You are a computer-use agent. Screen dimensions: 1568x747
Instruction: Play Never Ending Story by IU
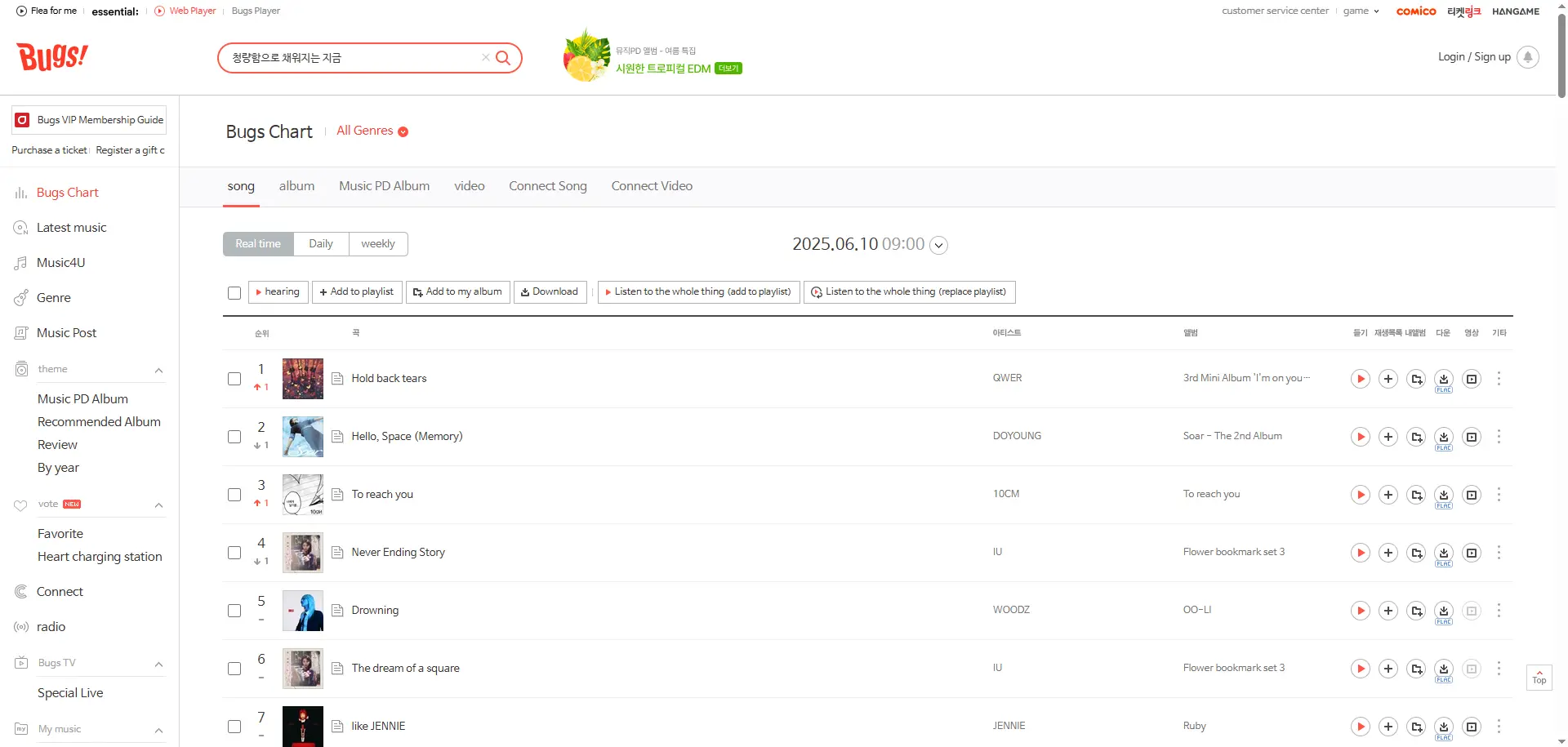[x=1360, y=553]
